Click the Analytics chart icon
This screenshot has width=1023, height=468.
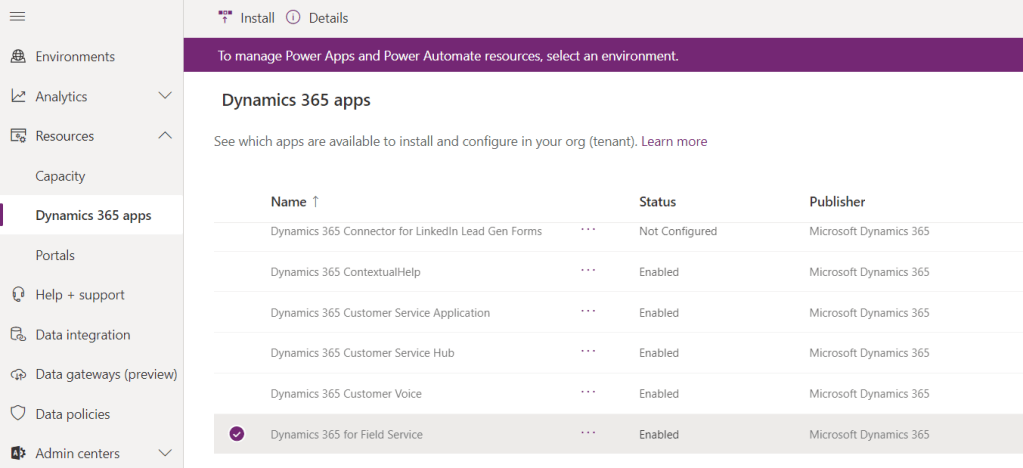[x=18, y=97]
